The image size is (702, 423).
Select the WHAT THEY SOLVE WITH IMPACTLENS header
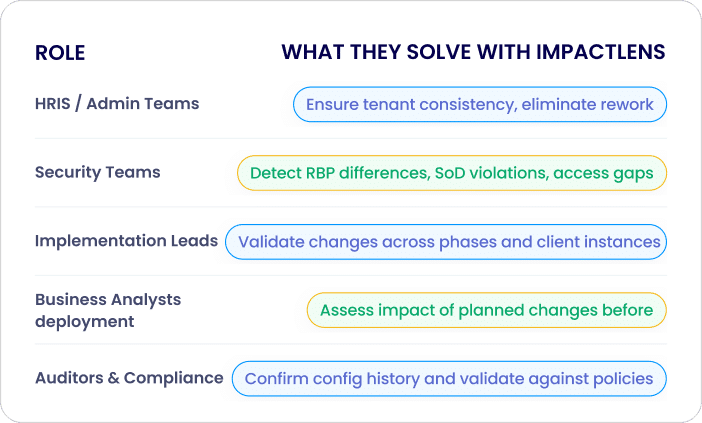coord(473,52)
